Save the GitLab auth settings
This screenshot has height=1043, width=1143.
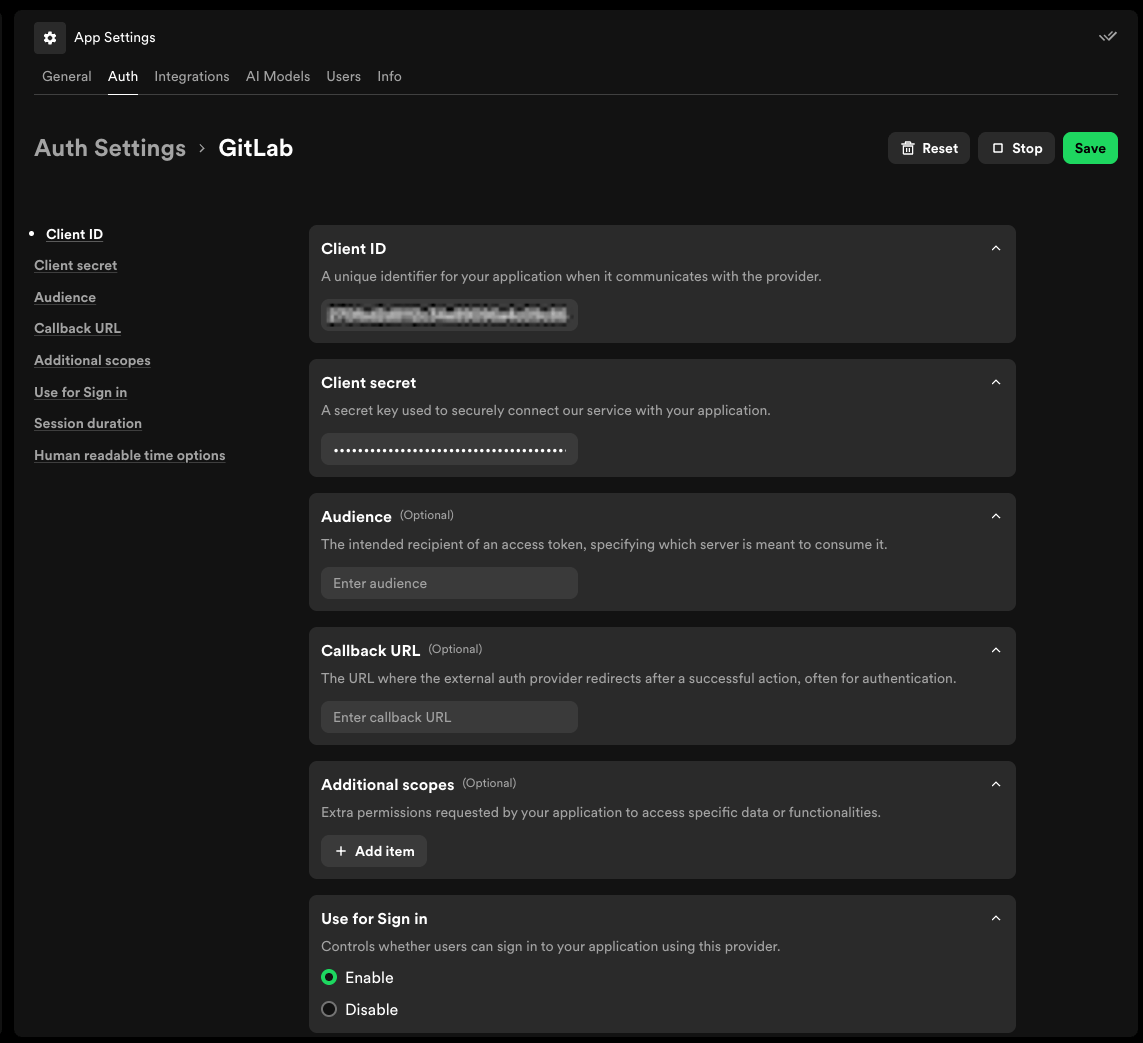(x=1090, y=148)
